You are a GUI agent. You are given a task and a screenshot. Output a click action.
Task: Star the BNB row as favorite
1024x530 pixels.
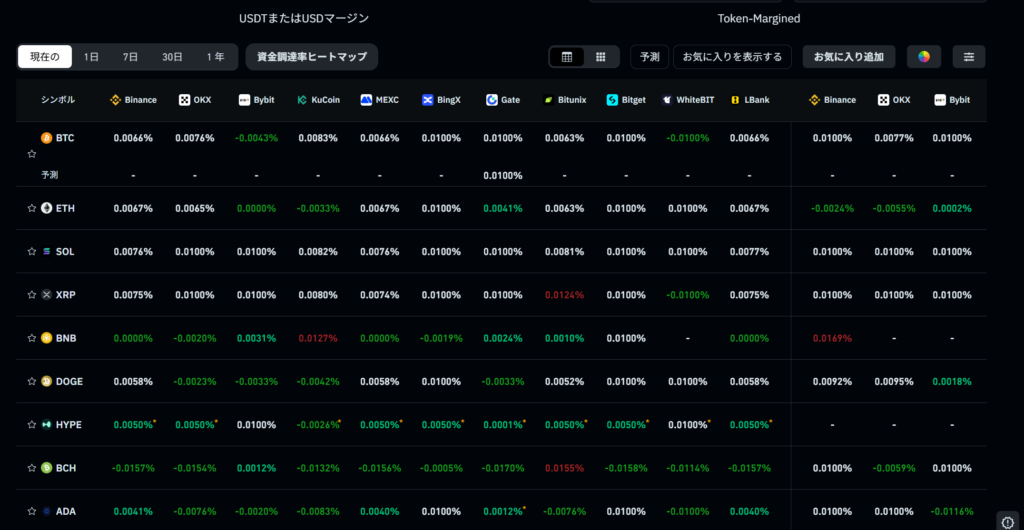(x=31, y=338)
